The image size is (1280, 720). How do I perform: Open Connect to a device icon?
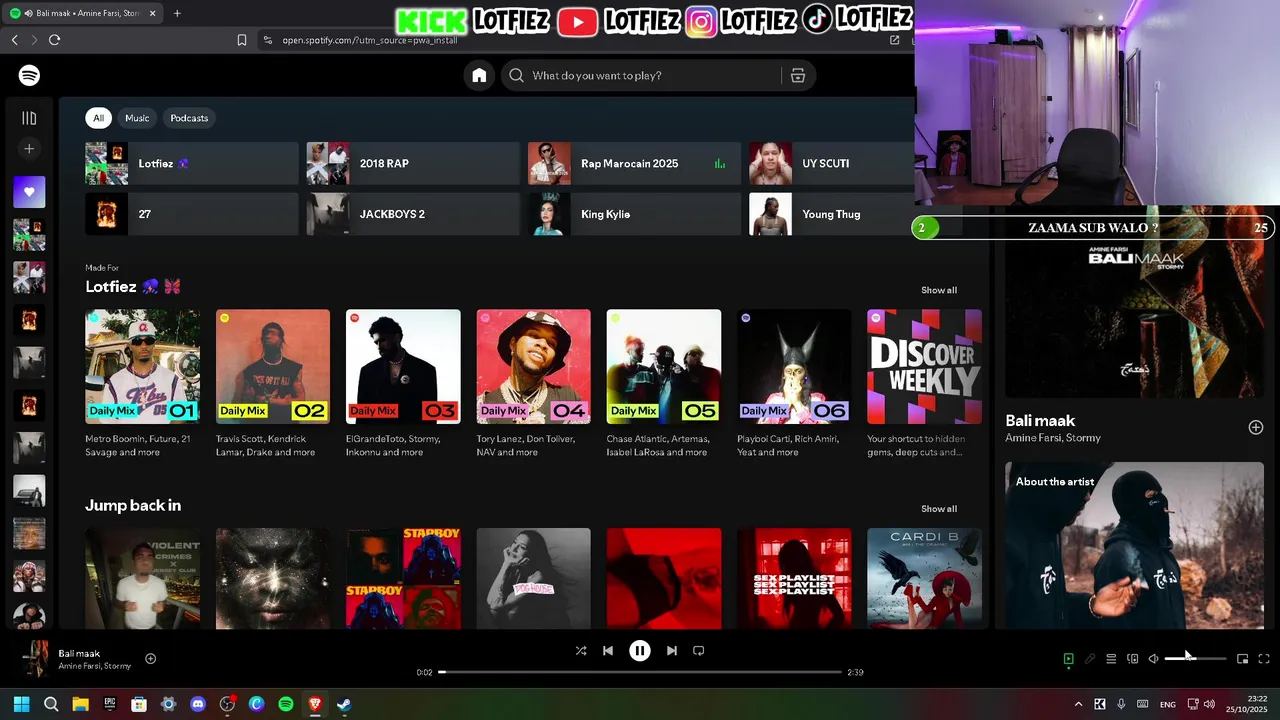1133,659
